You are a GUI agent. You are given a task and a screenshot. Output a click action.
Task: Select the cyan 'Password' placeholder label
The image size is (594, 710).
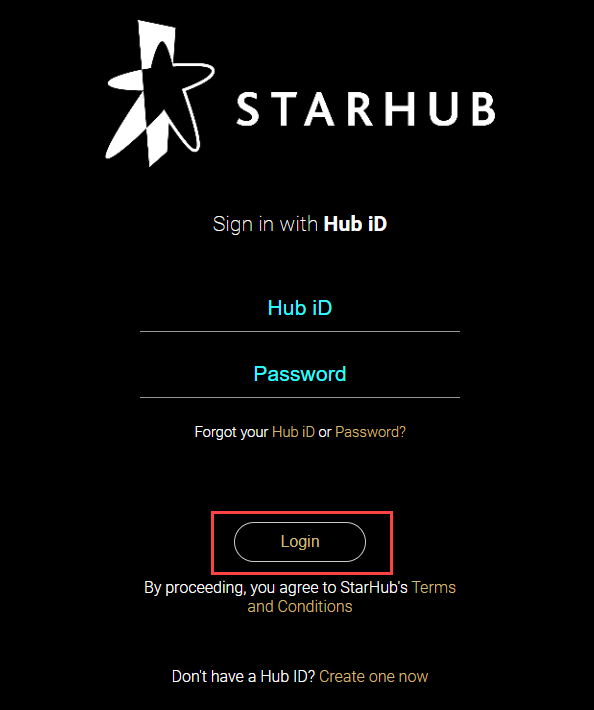(x=300, y=374)
